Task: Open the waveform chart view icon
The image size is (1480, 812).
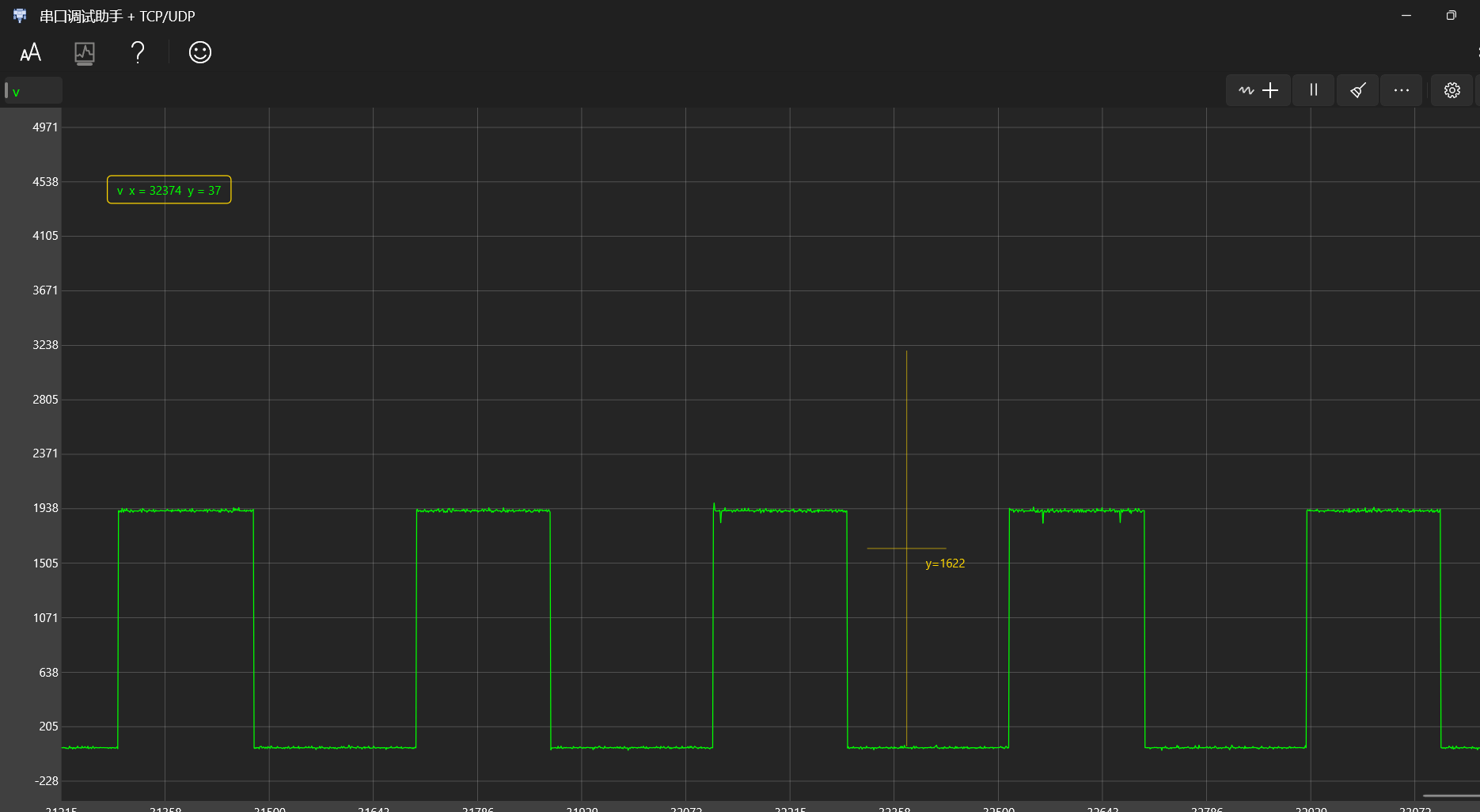Action: coord(85,53)
